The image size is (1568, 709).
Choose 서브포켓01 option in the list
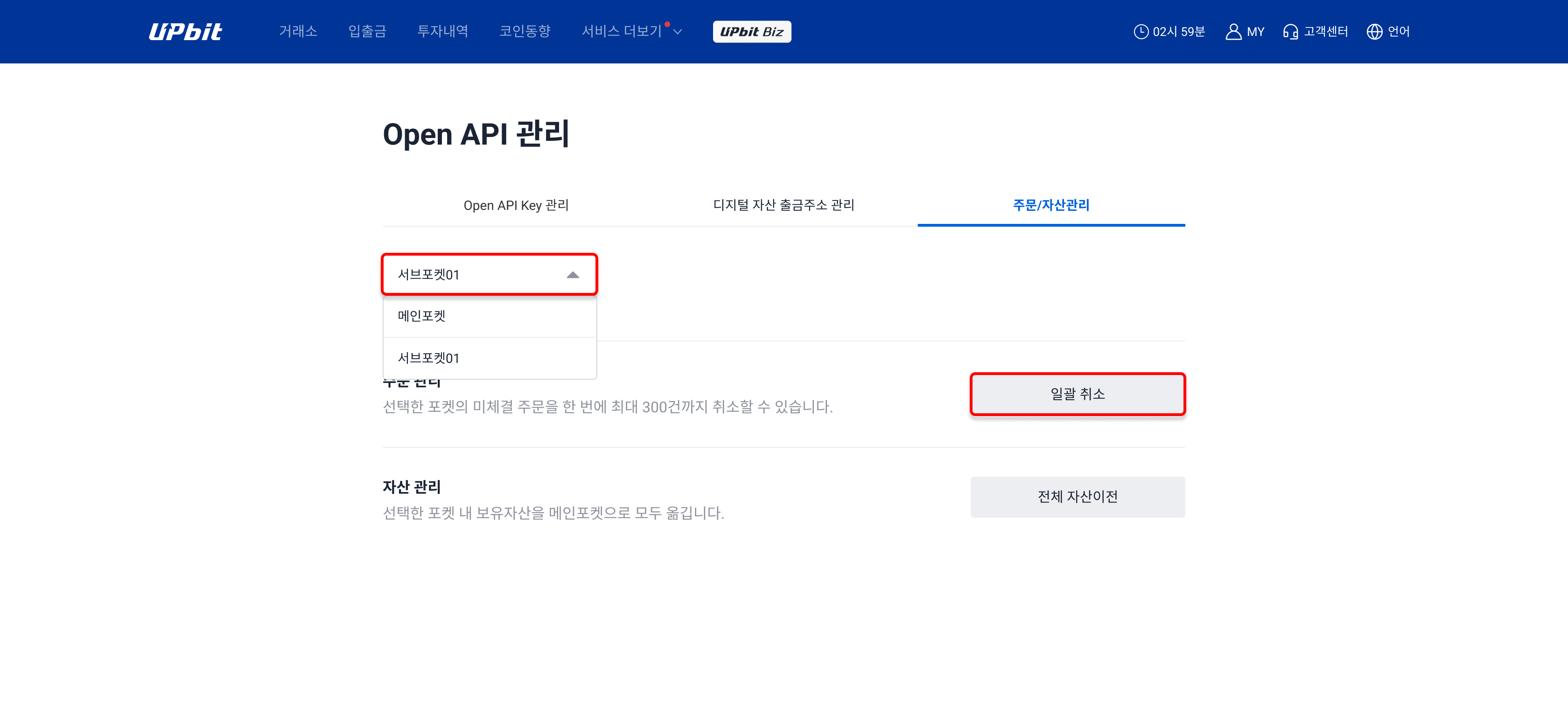click(490, 358)
